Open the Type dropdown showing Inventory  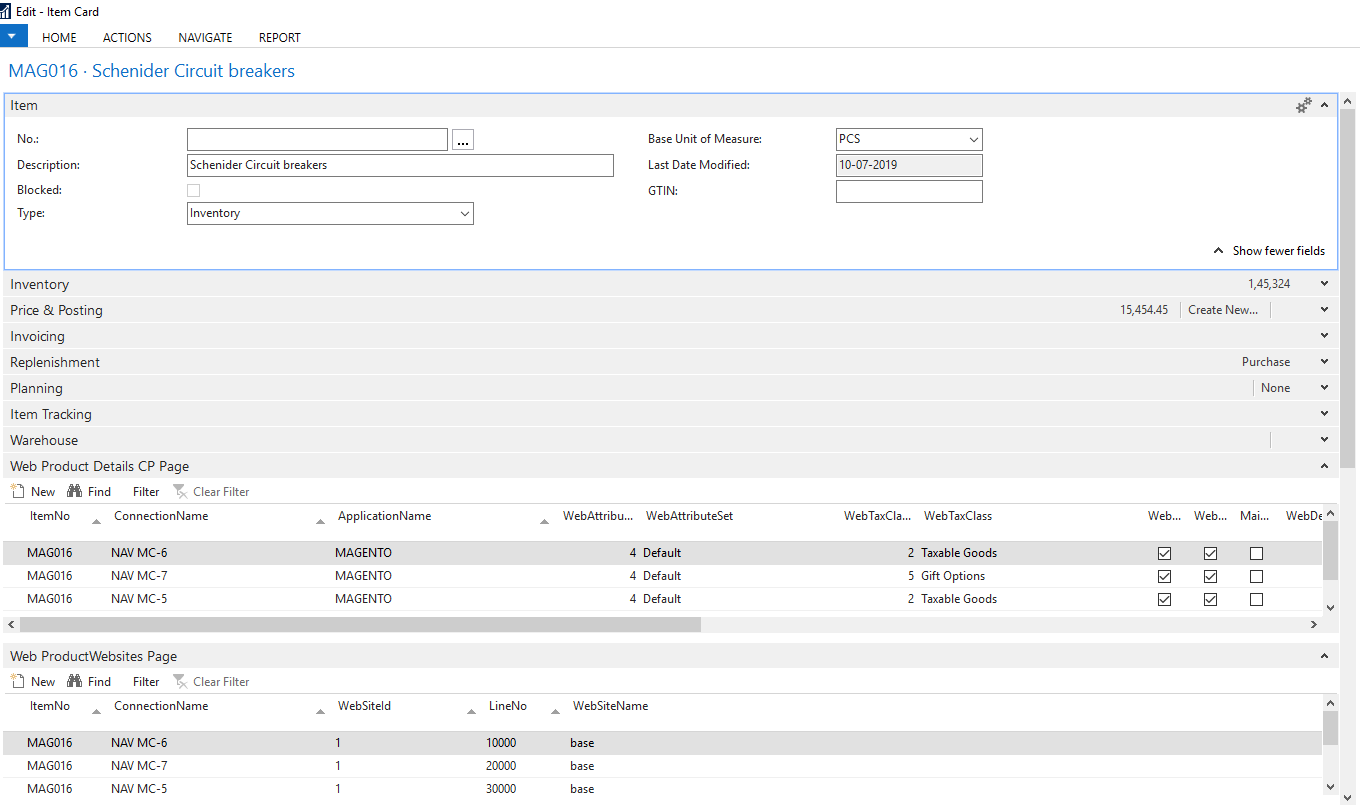pyautogui.click(x=330, y=213)
